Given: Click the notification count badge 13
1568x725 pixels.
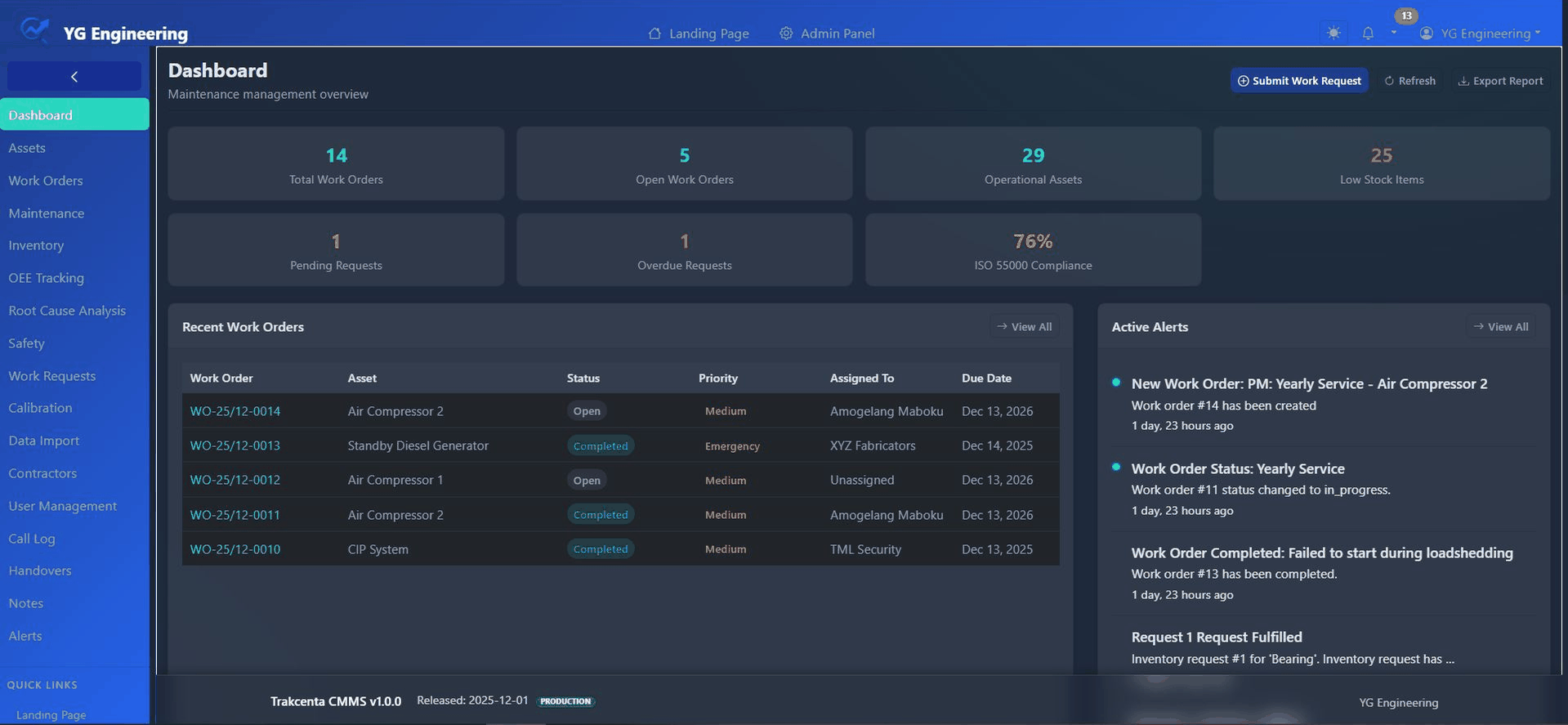Looking at the screenshot, I should point(1406,16).
